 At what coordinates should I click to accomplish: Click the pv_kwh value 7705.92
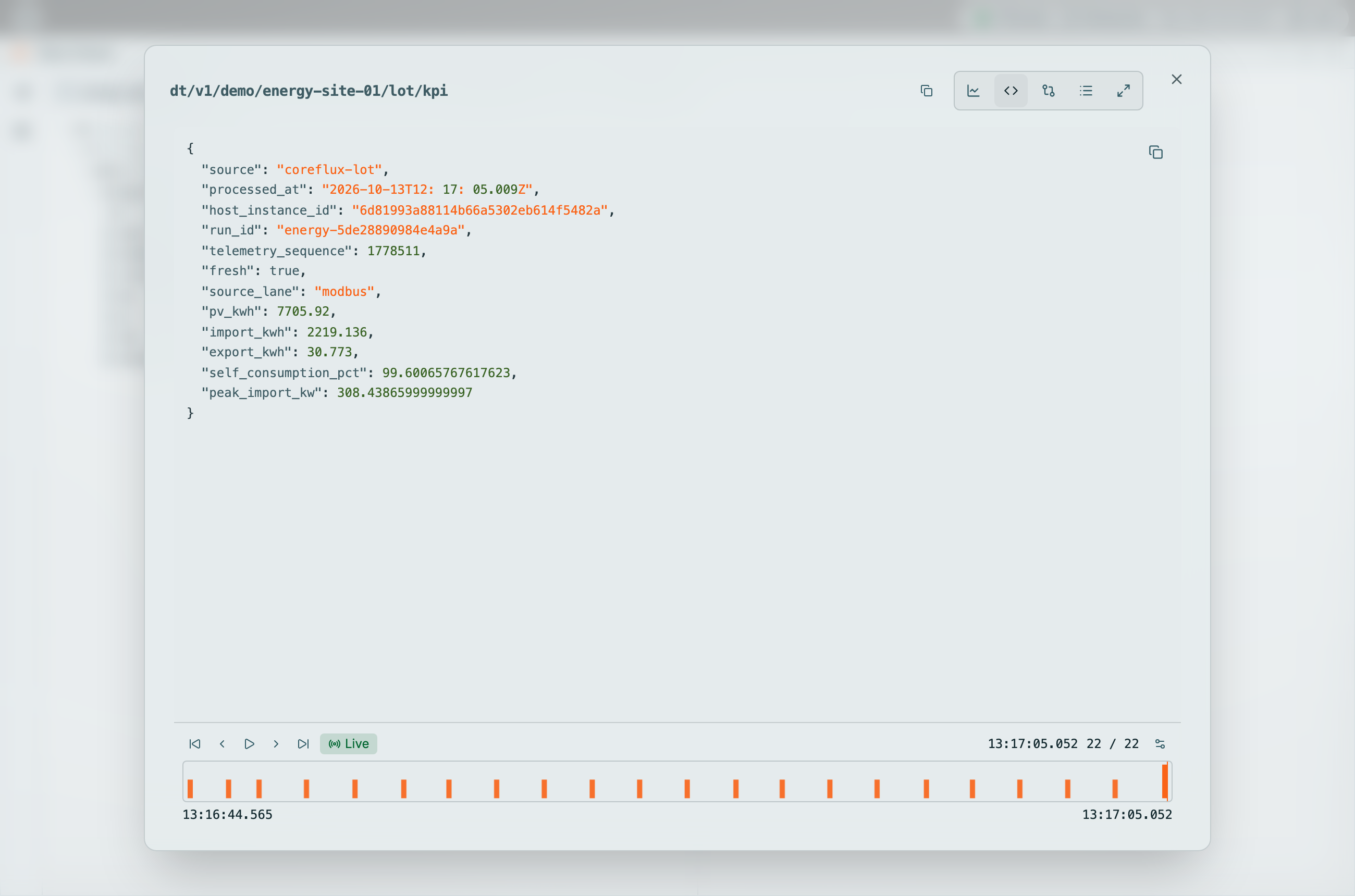tap(303, 312)
